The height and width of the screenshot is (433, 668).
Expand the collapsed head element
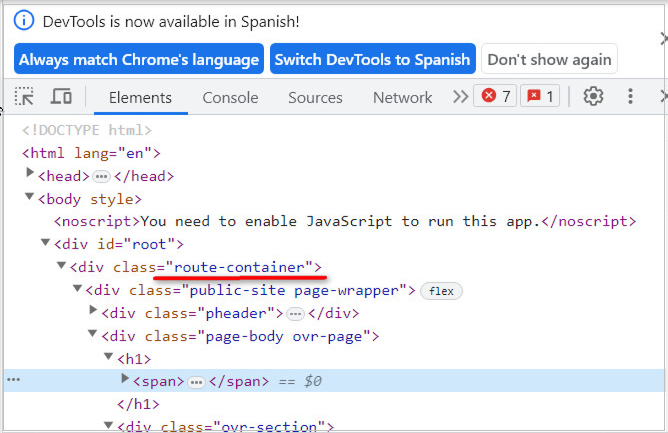click(29, 175)
